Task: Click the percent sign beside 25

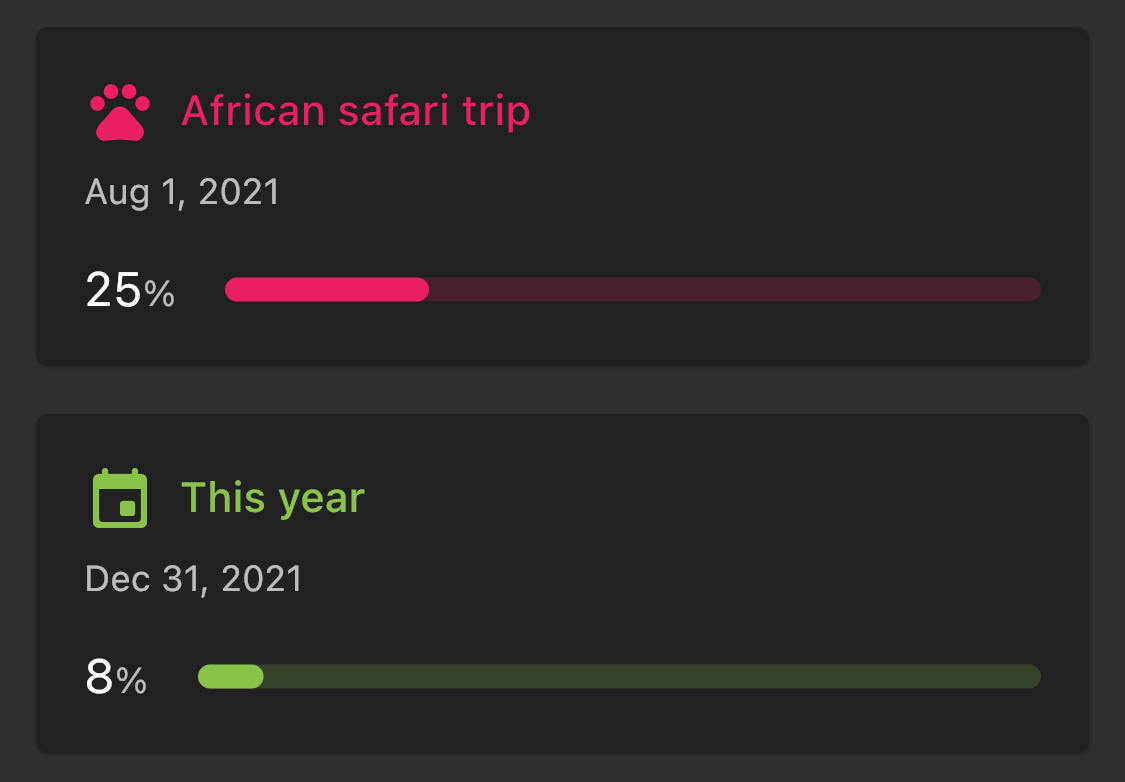Action: 159,293
